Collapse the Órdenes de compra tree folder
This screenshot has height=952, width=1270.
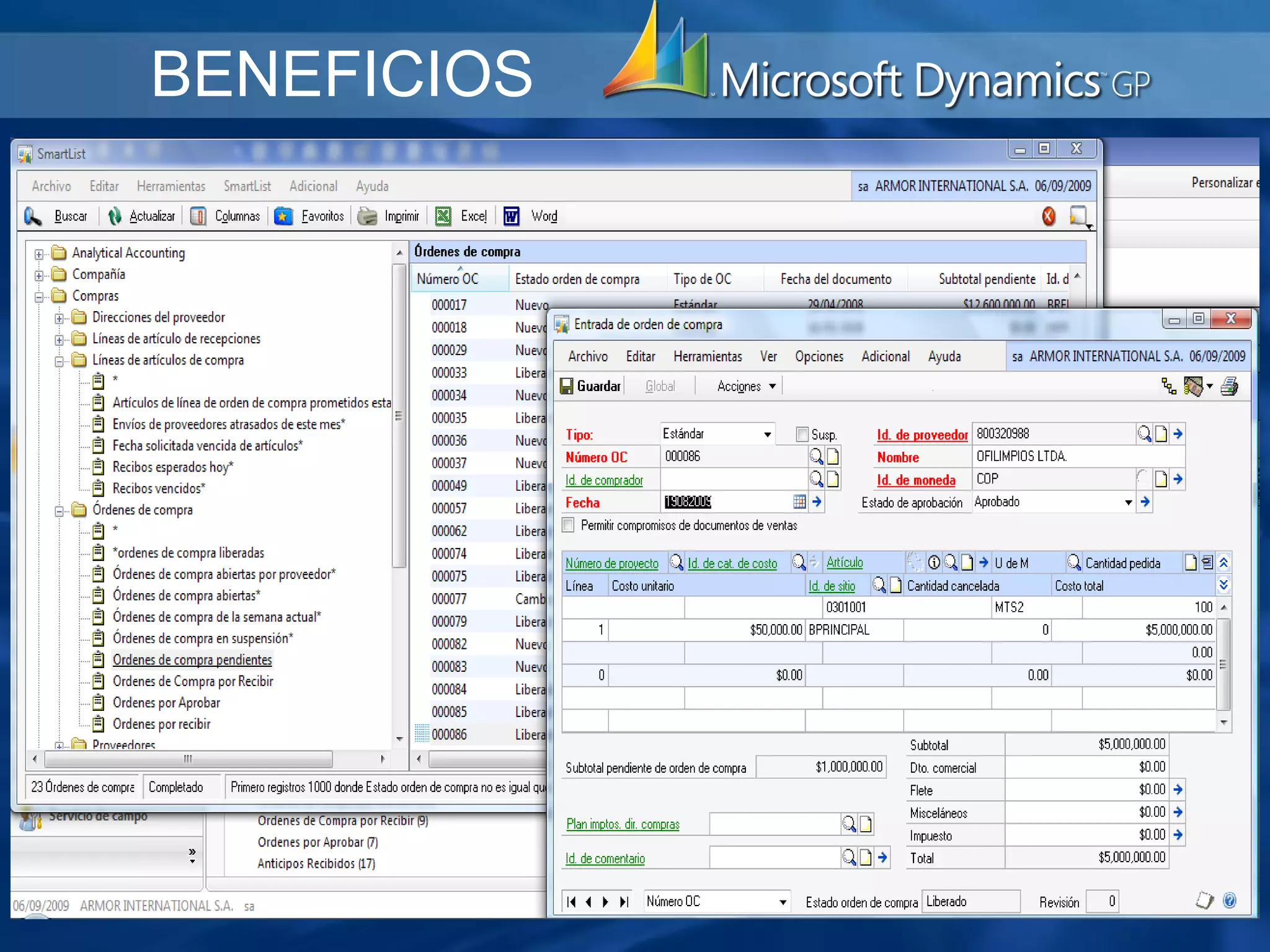pyautogui.click(x=59, y=511)
